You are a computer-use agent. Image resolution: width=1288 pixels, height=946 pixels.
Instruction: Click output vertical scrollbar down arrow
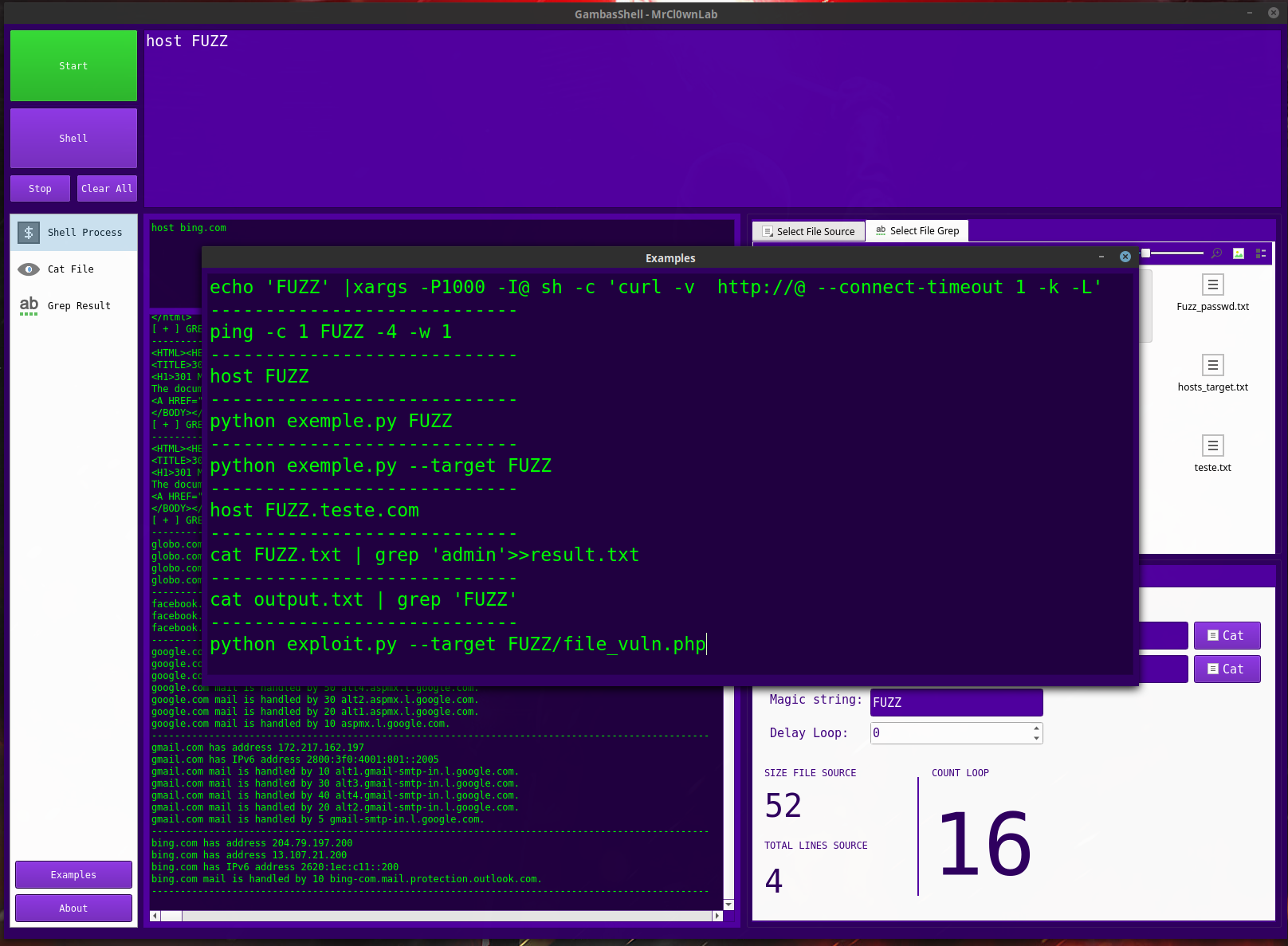coord(728,905)
